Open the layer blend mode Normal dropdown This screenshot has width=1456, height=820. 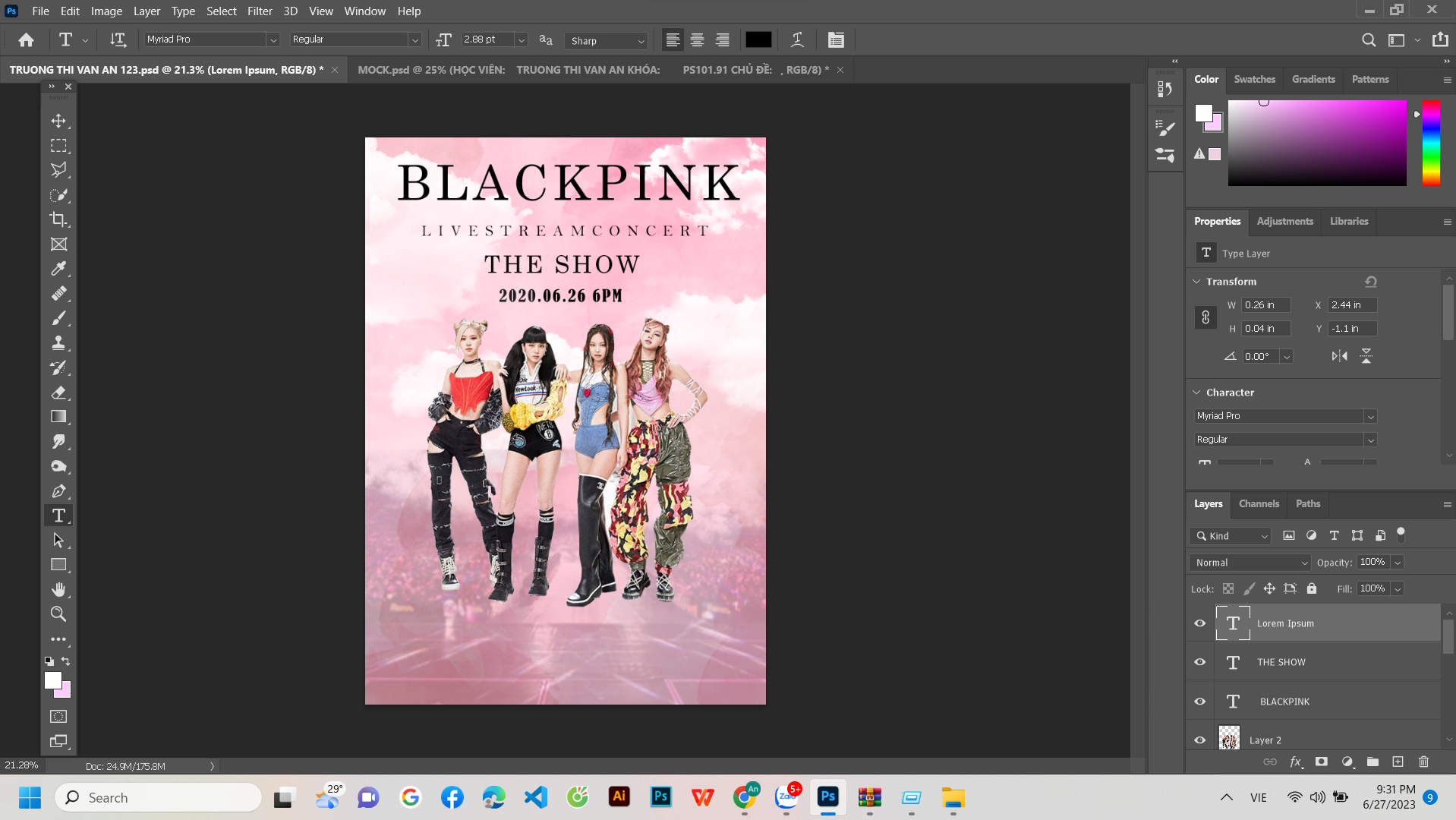1250,563
